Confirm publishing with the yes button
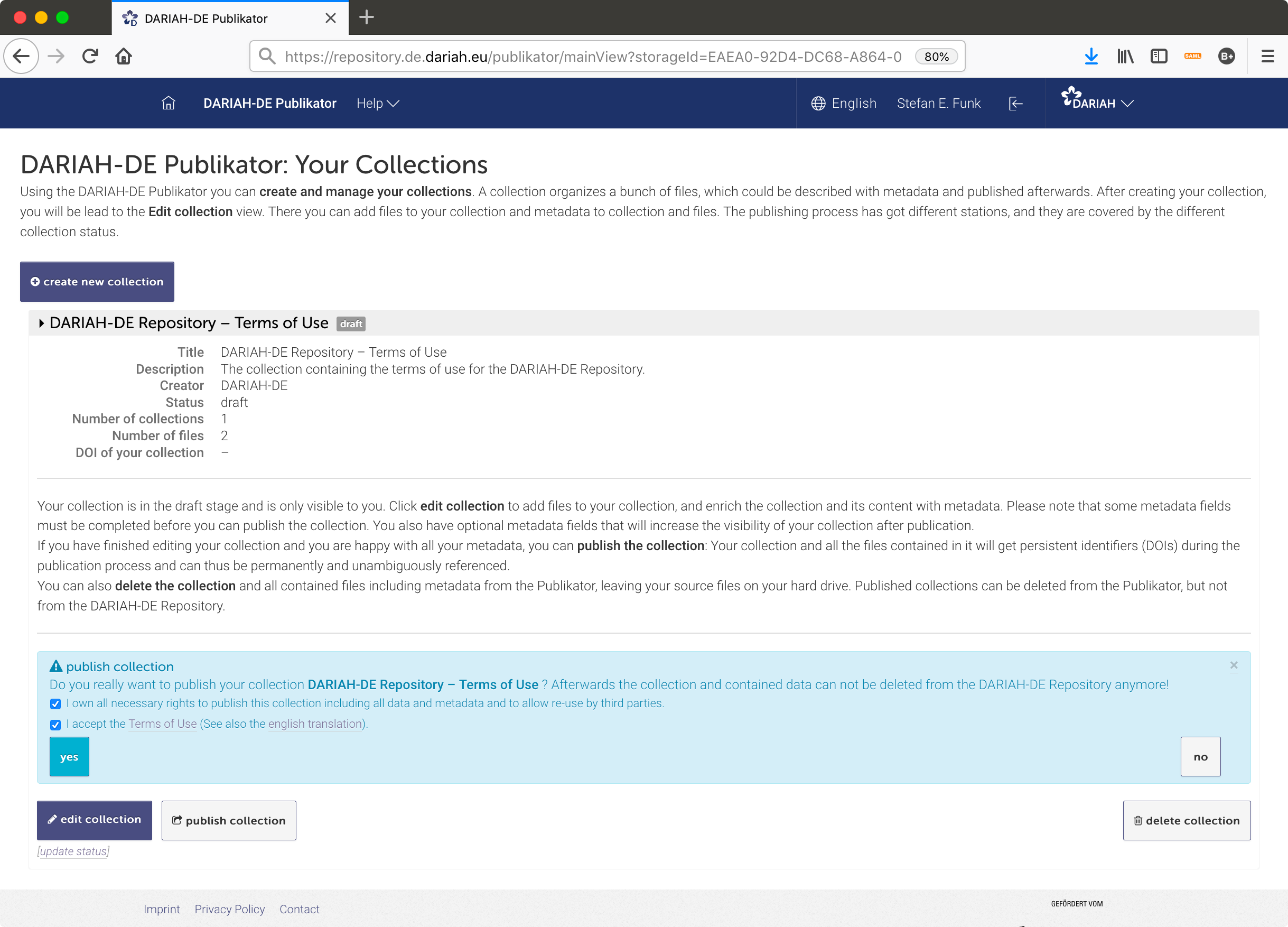The height and width of the screenshot is (927, 1288). (69, 756)
